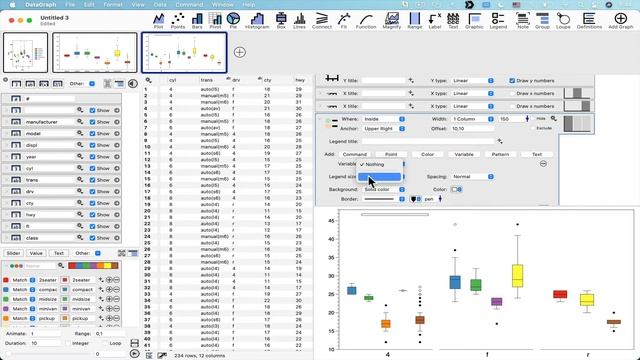Open the Spacing Normal dropdown

(x=472, y=177)
